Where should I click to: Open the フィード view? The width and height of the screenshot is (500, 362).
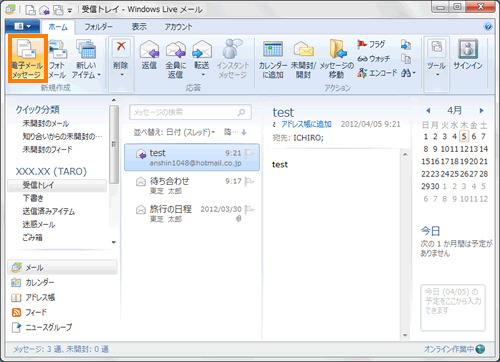pos(29,312)
